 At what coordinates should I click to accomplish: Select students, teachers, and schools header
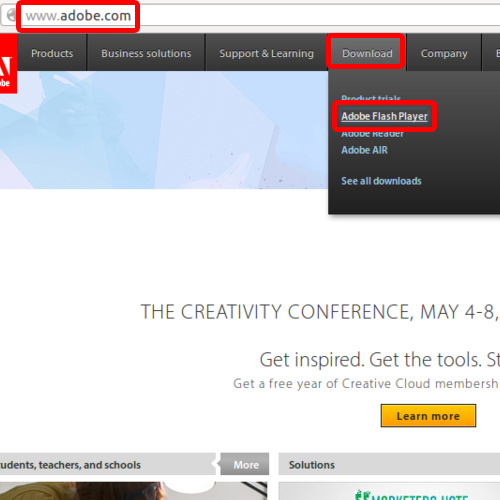click(x=71, y=465)
